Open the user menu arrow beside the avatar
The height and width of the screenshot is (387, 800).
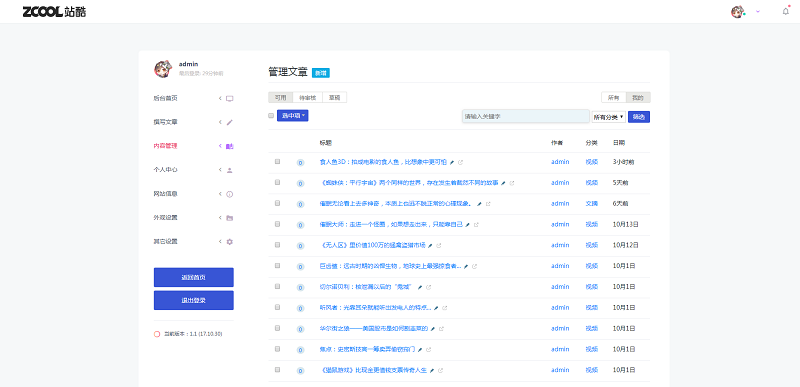tap(758, 12)
